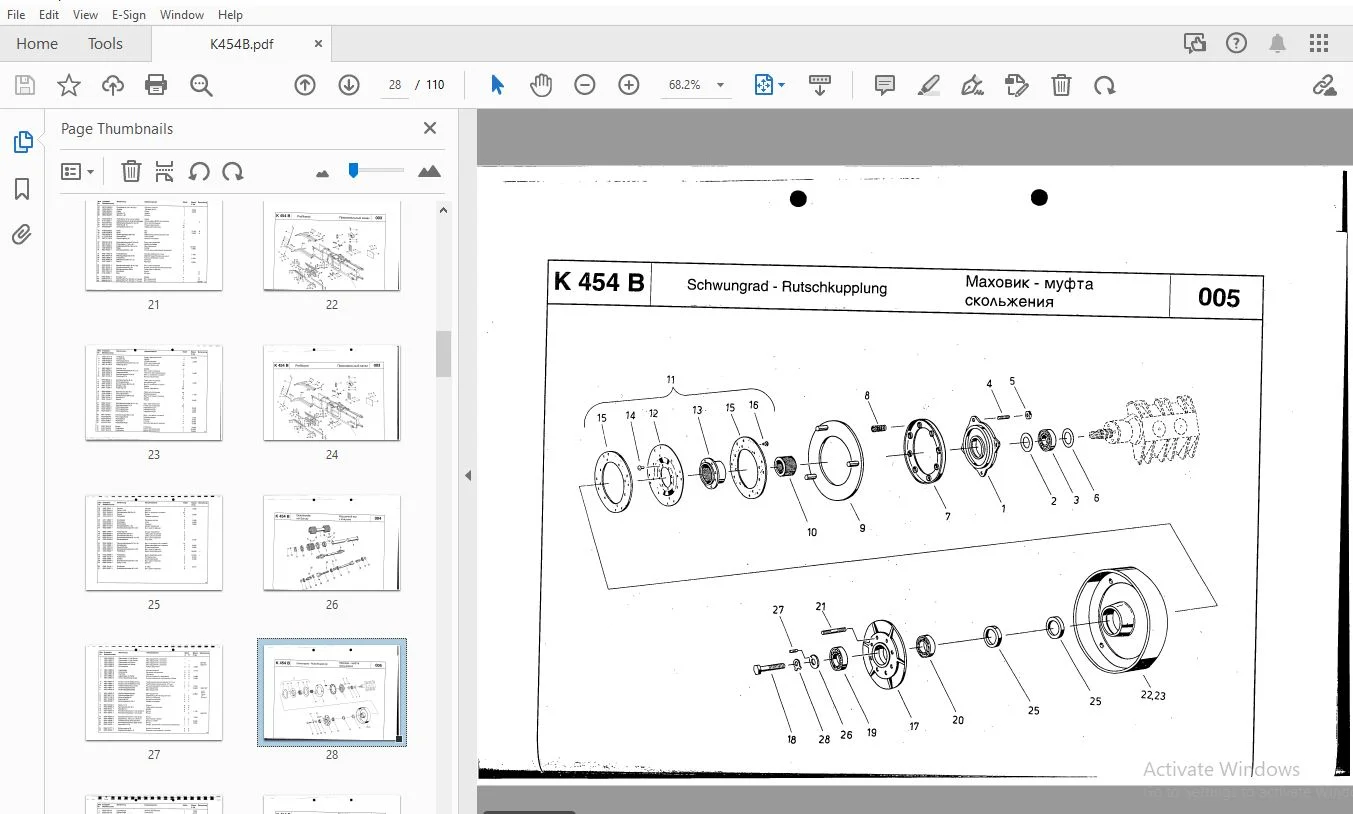Open the Window menu
The height and width of the screenshot is (814, 1353).
click(182, 15)
